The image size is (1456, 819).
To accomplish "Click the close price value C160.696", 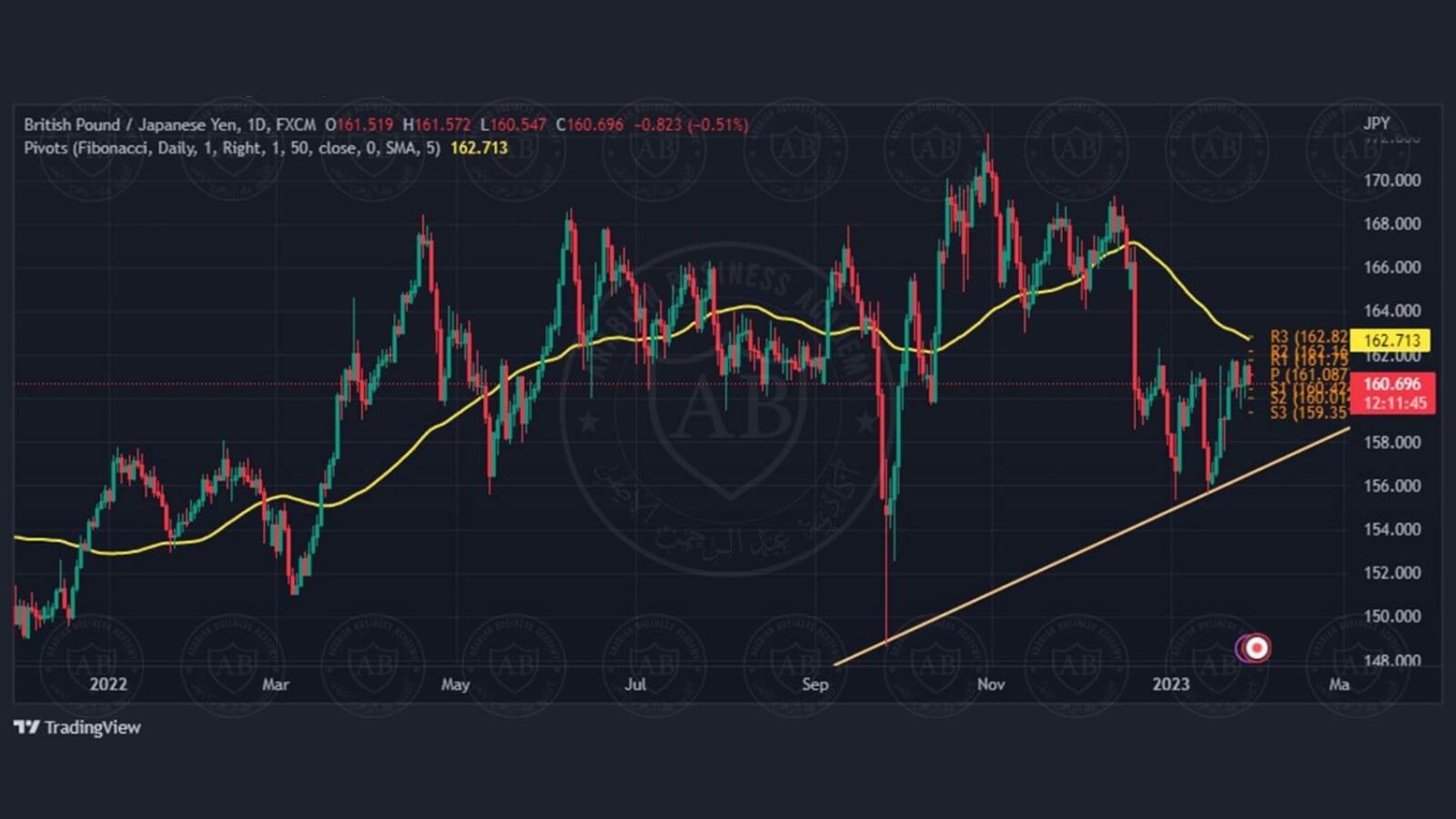I will pyautogui.click(x=590, y=124).
